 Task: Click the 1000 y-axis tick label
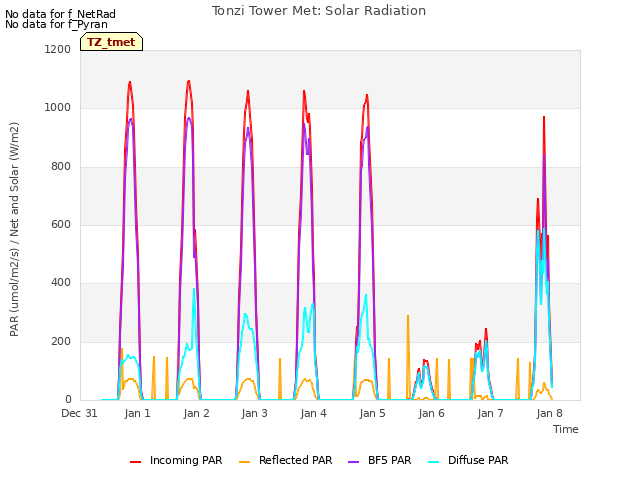(58, 108)
